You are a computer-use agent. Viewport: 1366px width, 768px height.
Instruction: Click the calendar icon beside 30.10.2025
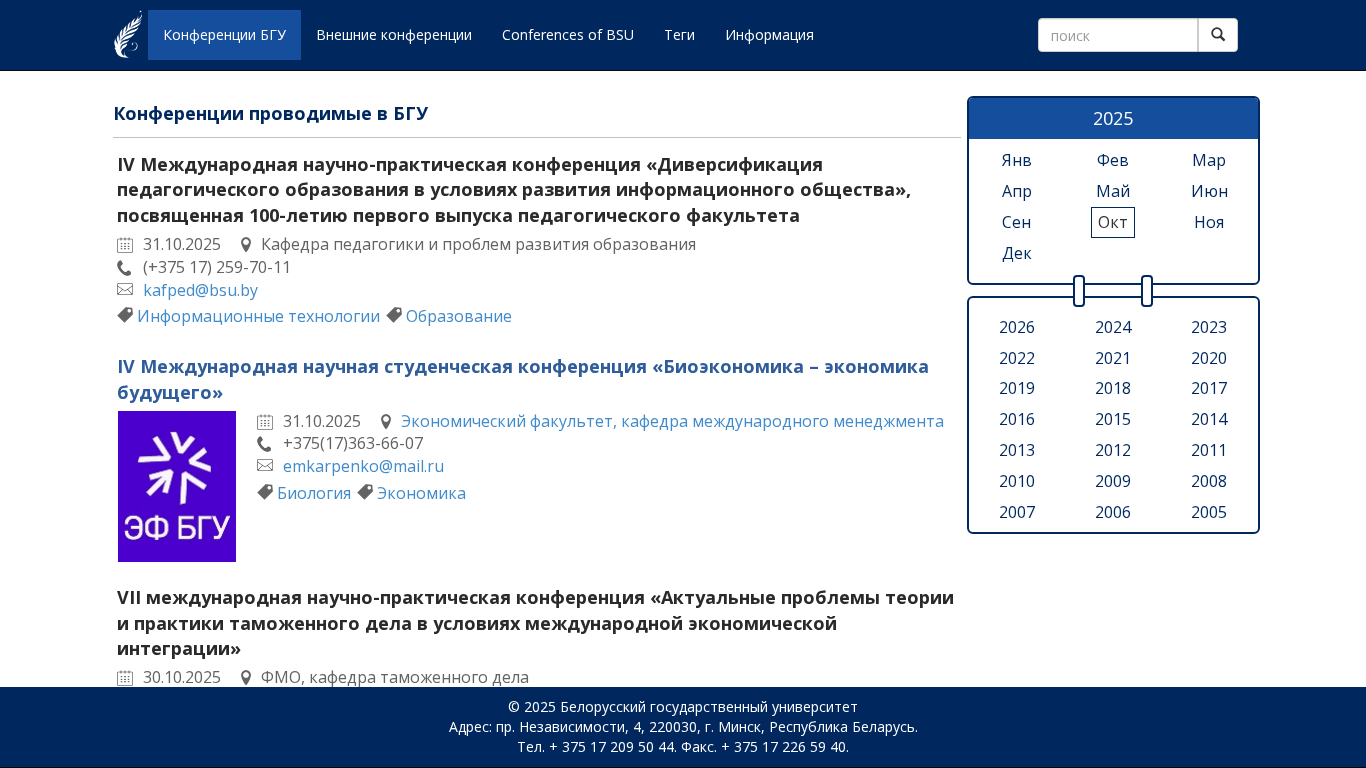tap(125, 677)
